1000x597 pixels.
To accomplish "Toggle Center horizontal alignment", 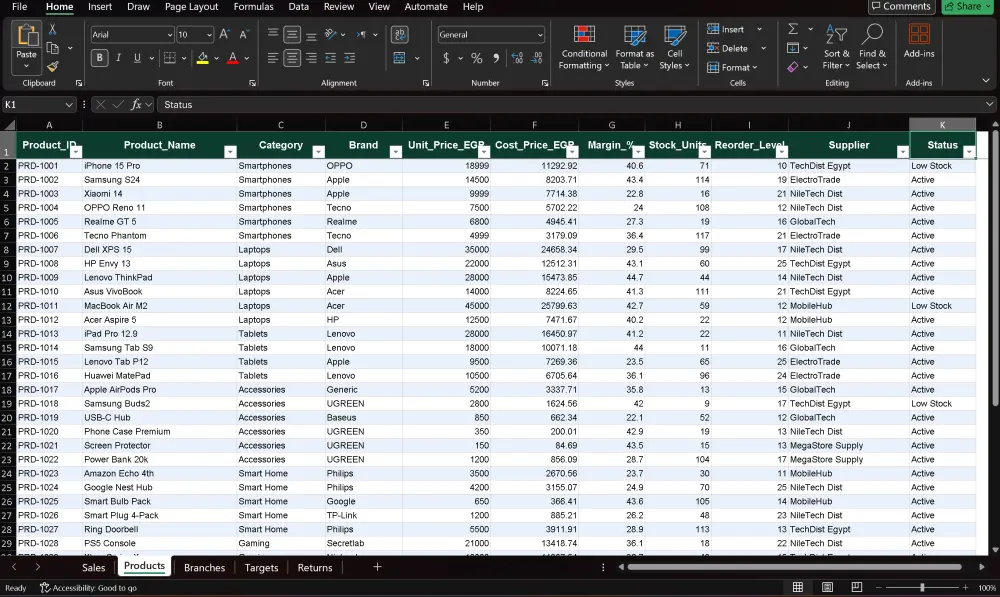I will (x=292, y=58).
